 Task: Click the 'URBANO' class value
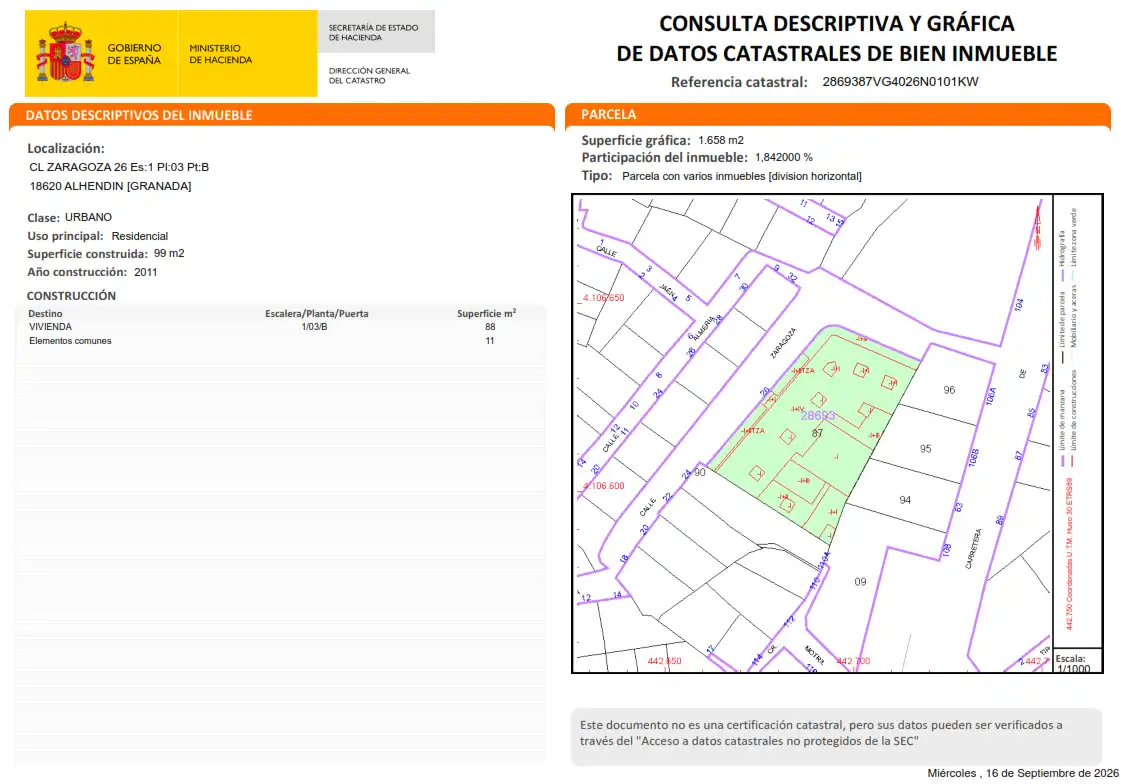(x=88, y=217)
